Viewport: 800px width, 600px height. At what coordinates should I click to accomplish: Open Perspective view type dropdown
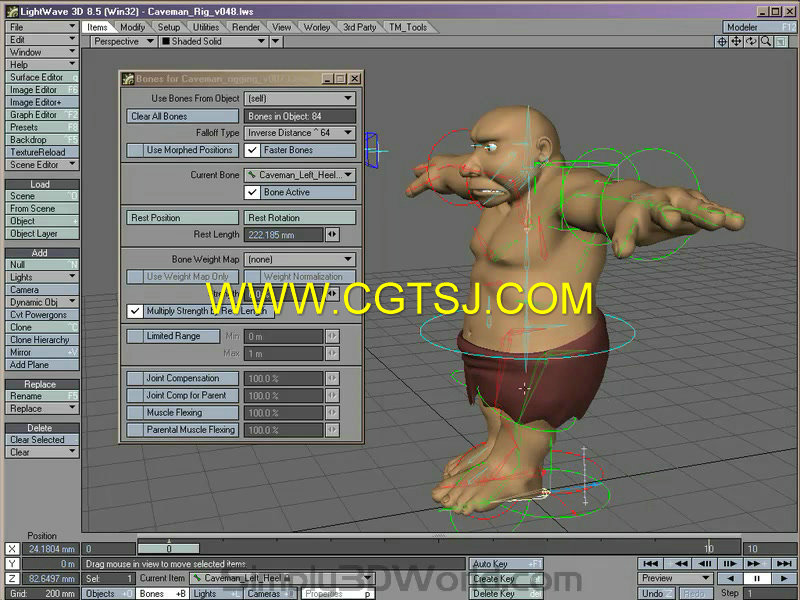(x=123, y=41)
